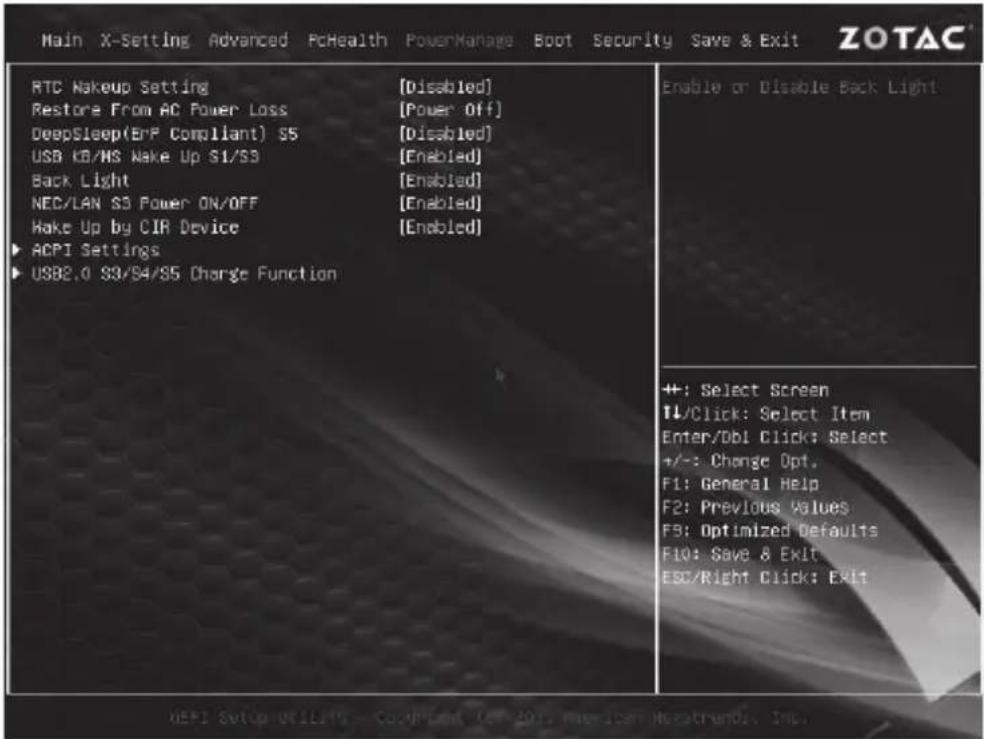Switch to the Security tab
Image resolution: width=984 pixels, height=739 pixels.
point(632,41)
